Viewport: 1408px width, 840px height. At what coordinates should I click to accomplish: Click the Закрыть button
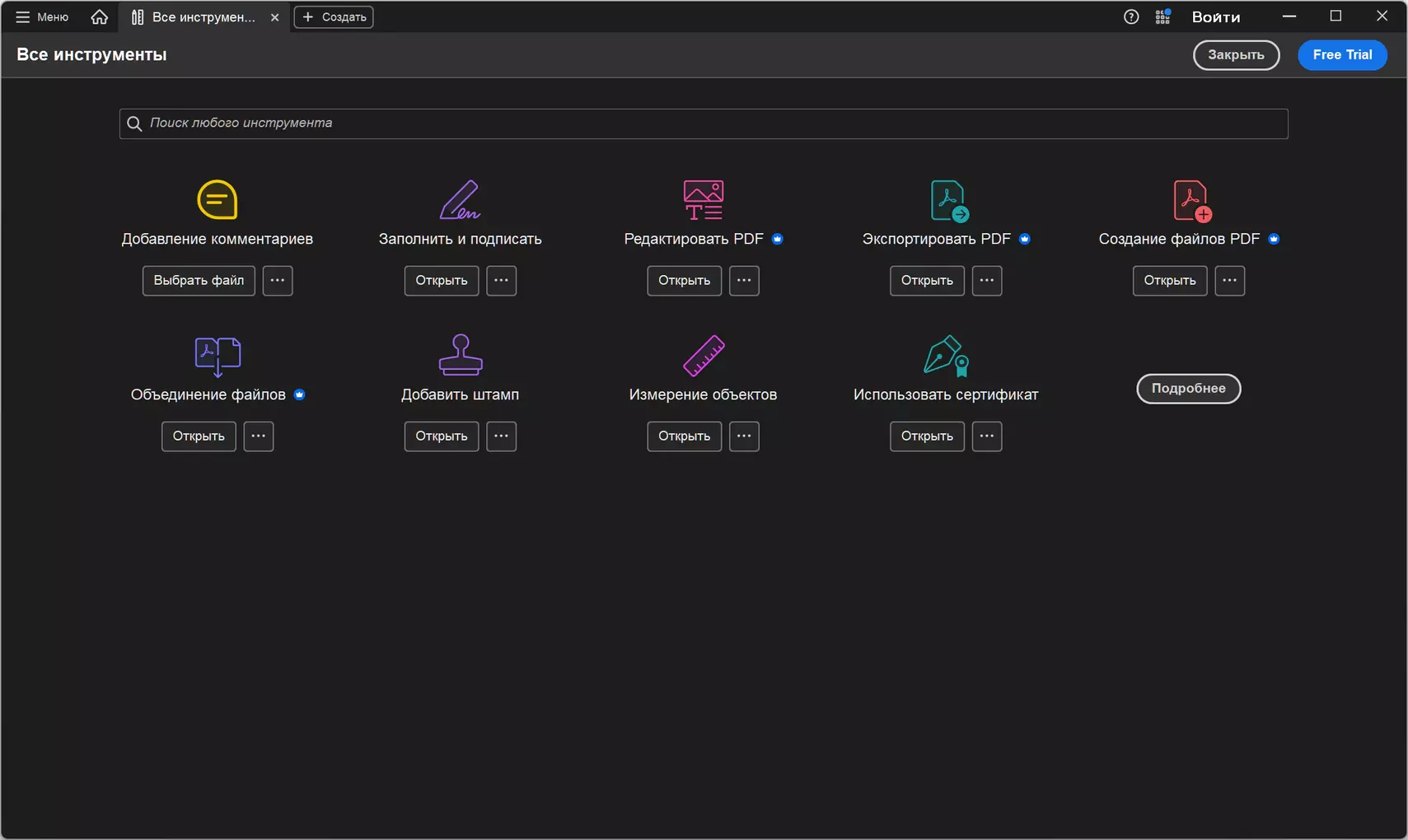pyautogui.click(x=1236, y=54)
